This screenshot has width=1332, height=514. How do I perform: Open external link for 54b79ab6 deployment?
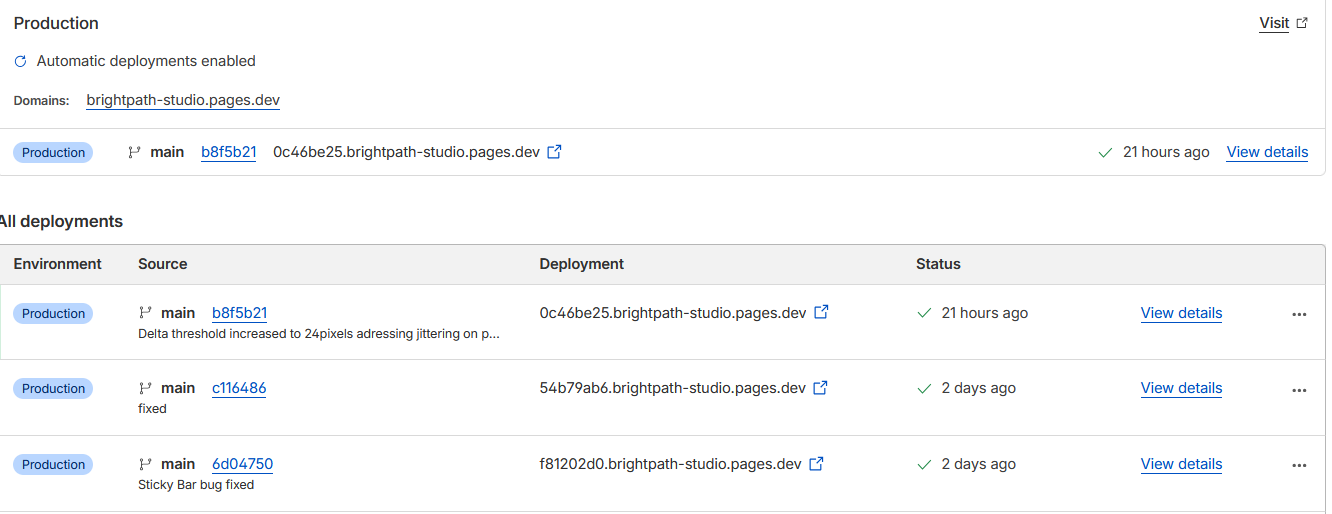click(x=820, y=387)
